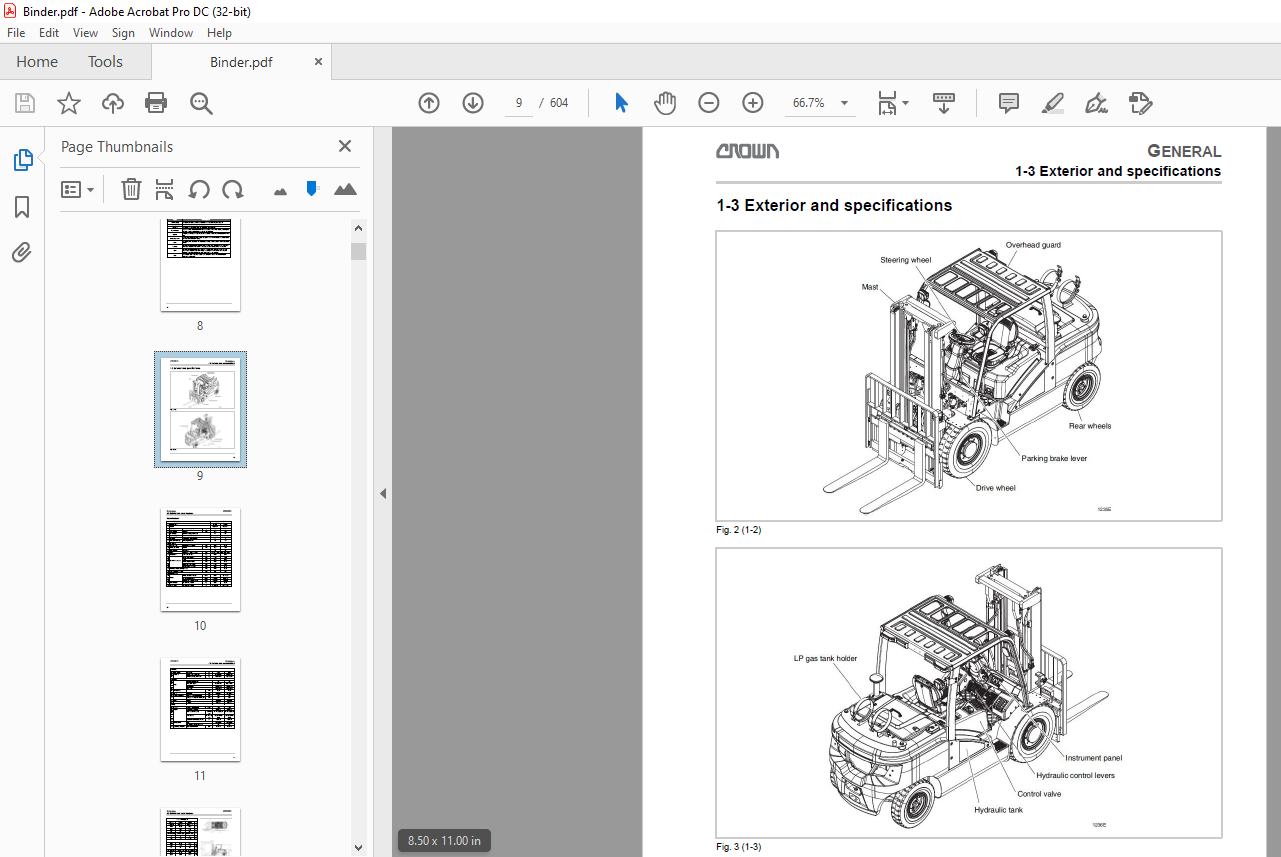Delete selected page with trash icon
The width and height of the screenshot is (1281, 857).
point(131,189)
